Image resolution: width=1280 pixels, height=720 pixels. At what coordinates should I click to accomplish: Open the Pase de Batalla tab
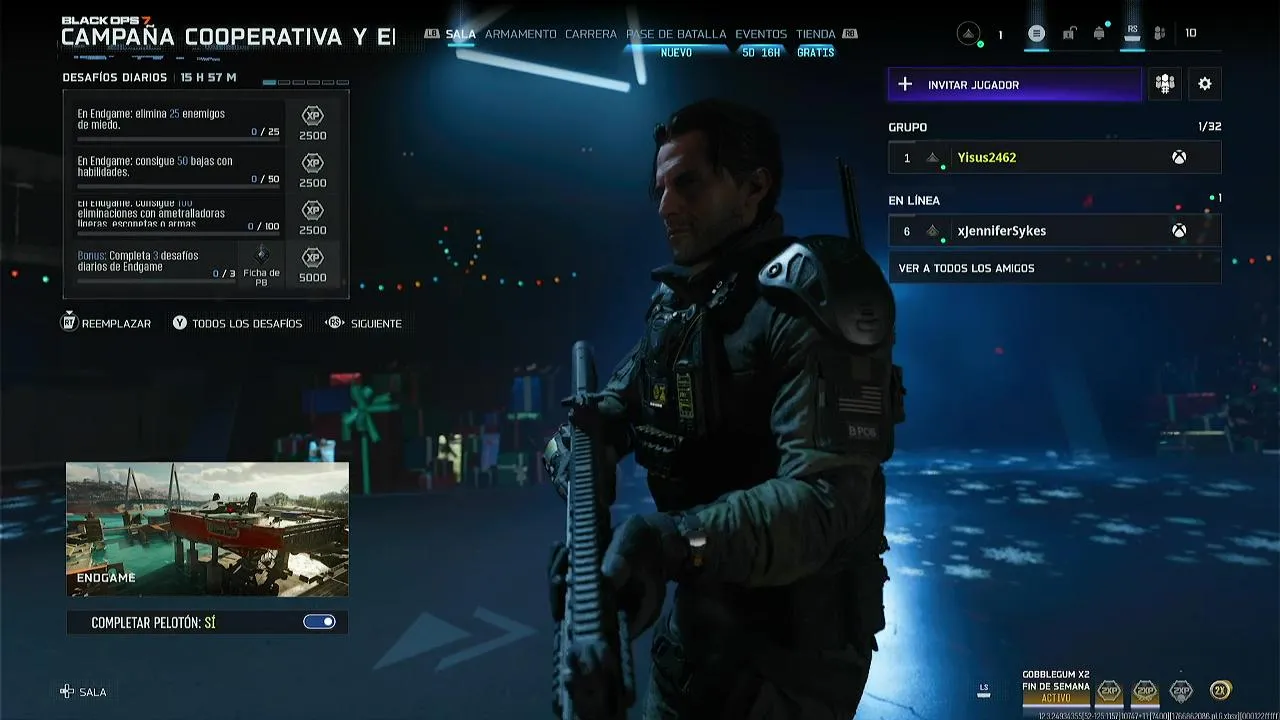[676, 34]
